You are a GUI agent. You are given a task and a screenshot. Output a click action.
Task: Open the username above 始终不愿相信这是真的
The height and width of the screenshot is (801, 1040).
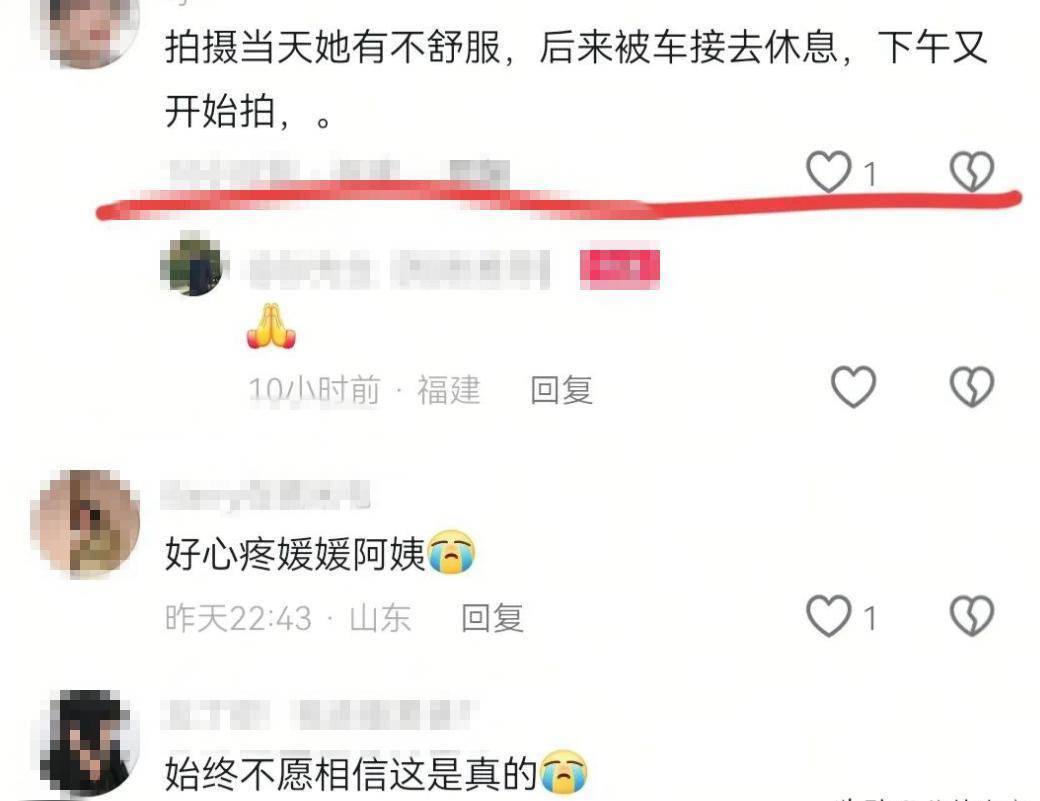(317, 715)
